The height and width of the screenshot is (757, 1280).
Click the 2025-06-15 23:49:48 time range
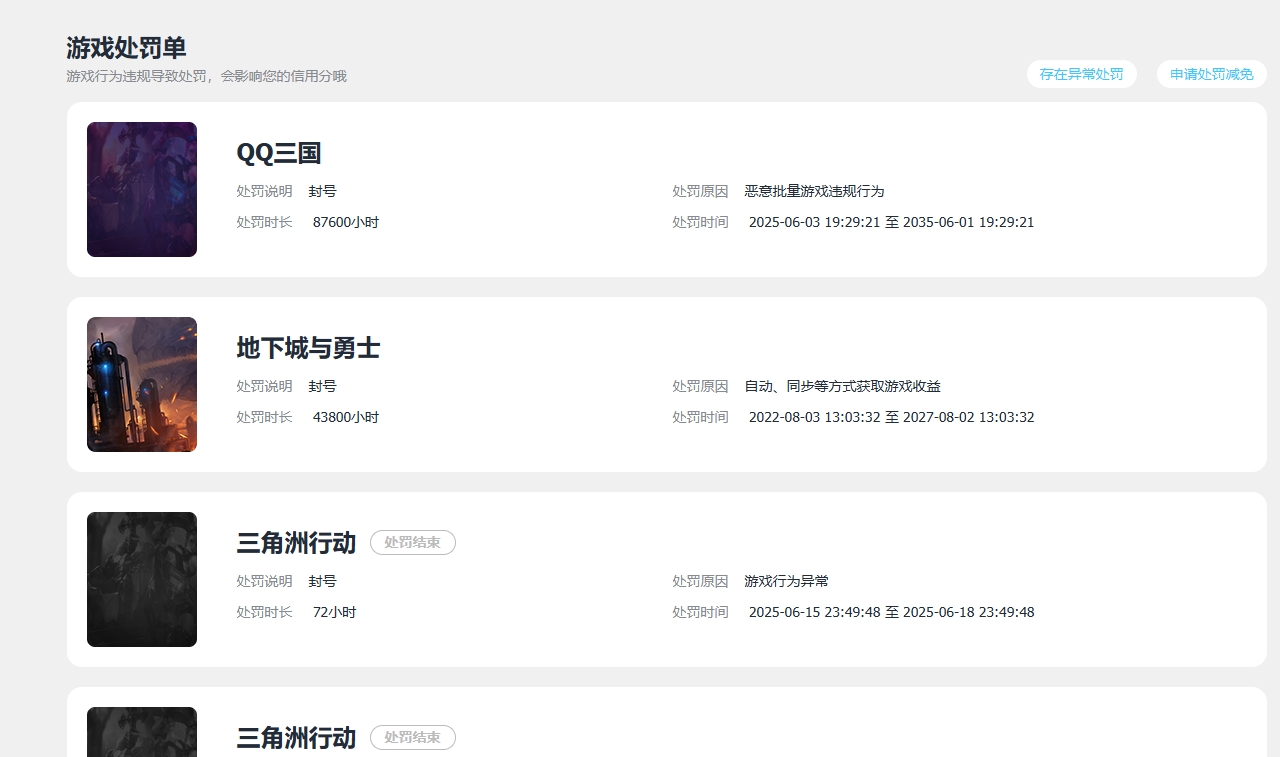point(891,612)
